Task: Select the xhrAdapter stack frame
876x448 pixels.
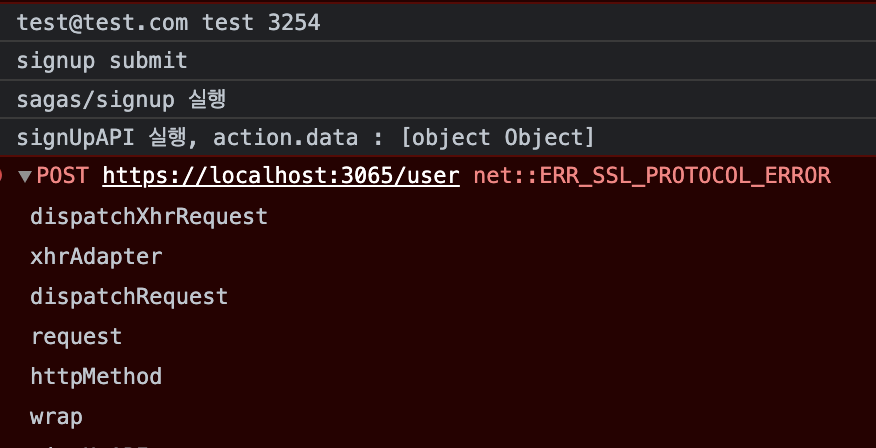Action: click(x=96, y=256)
